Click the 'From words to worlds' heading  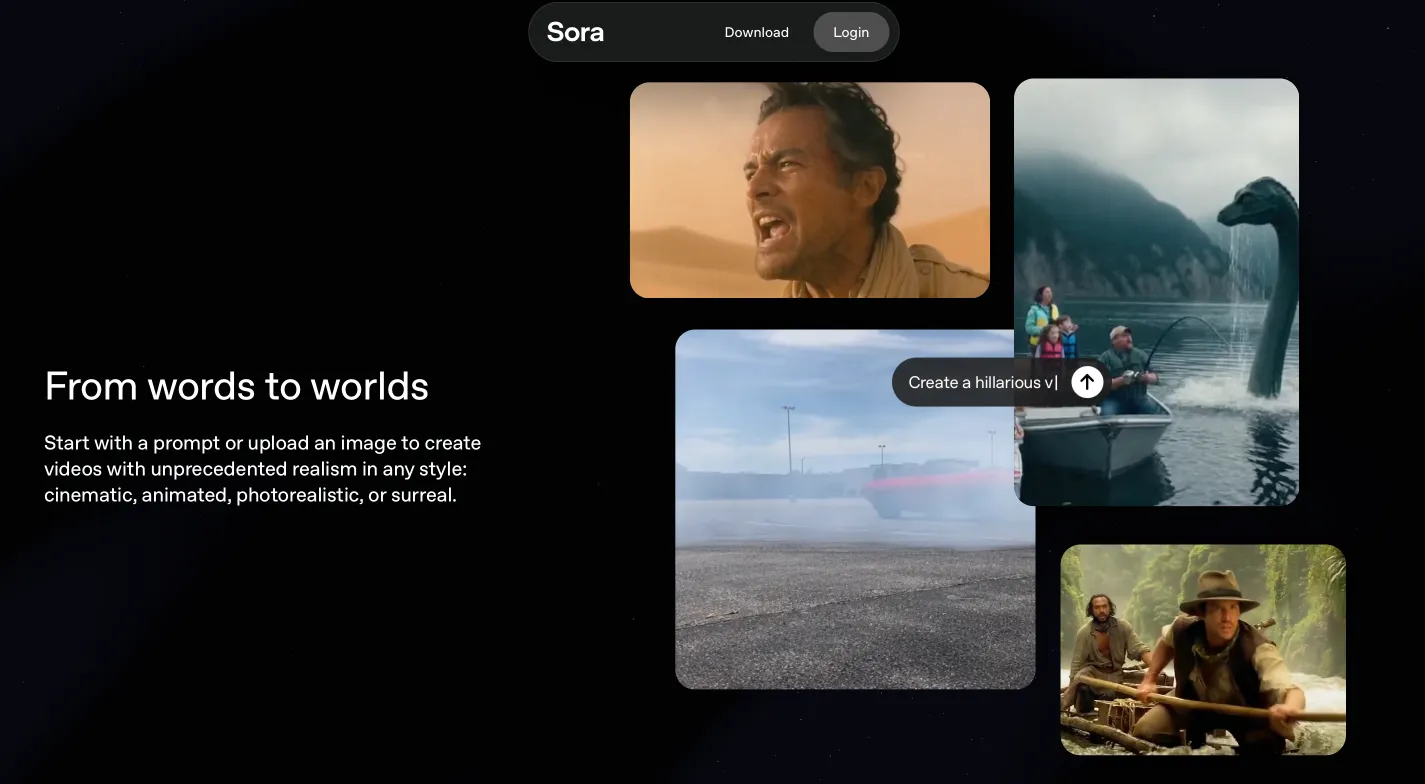click(237, 386)
